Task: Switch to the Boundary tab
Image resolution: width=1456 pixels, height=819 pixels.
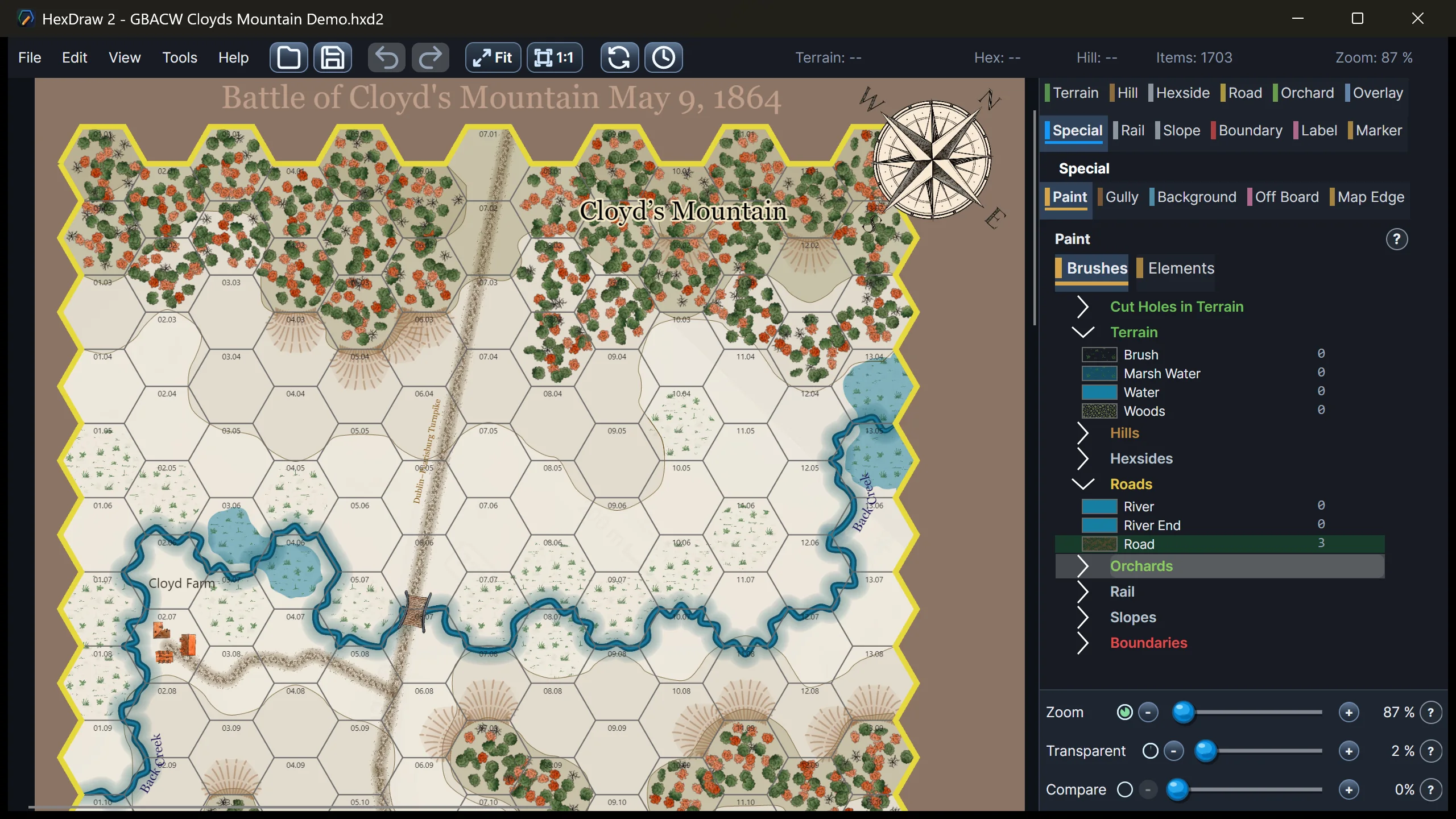Action: tap(1247, 130)
